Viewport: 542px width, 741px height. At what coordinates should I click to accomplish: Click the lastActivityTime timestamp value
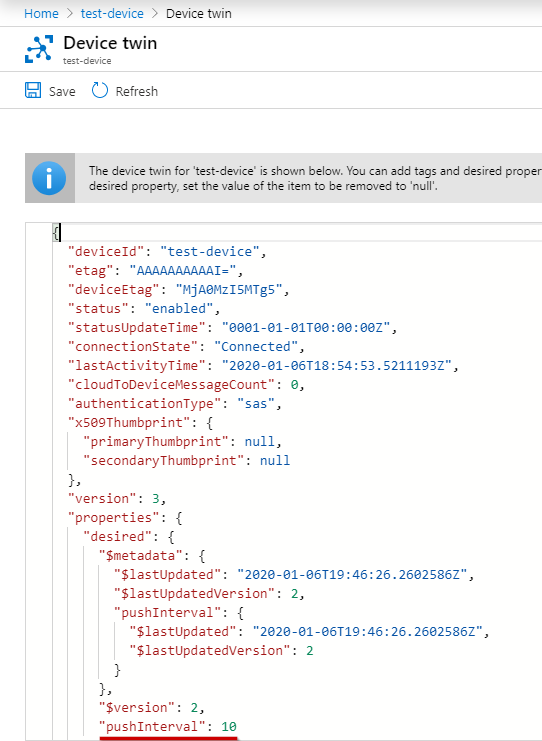[x=336, y=365]
